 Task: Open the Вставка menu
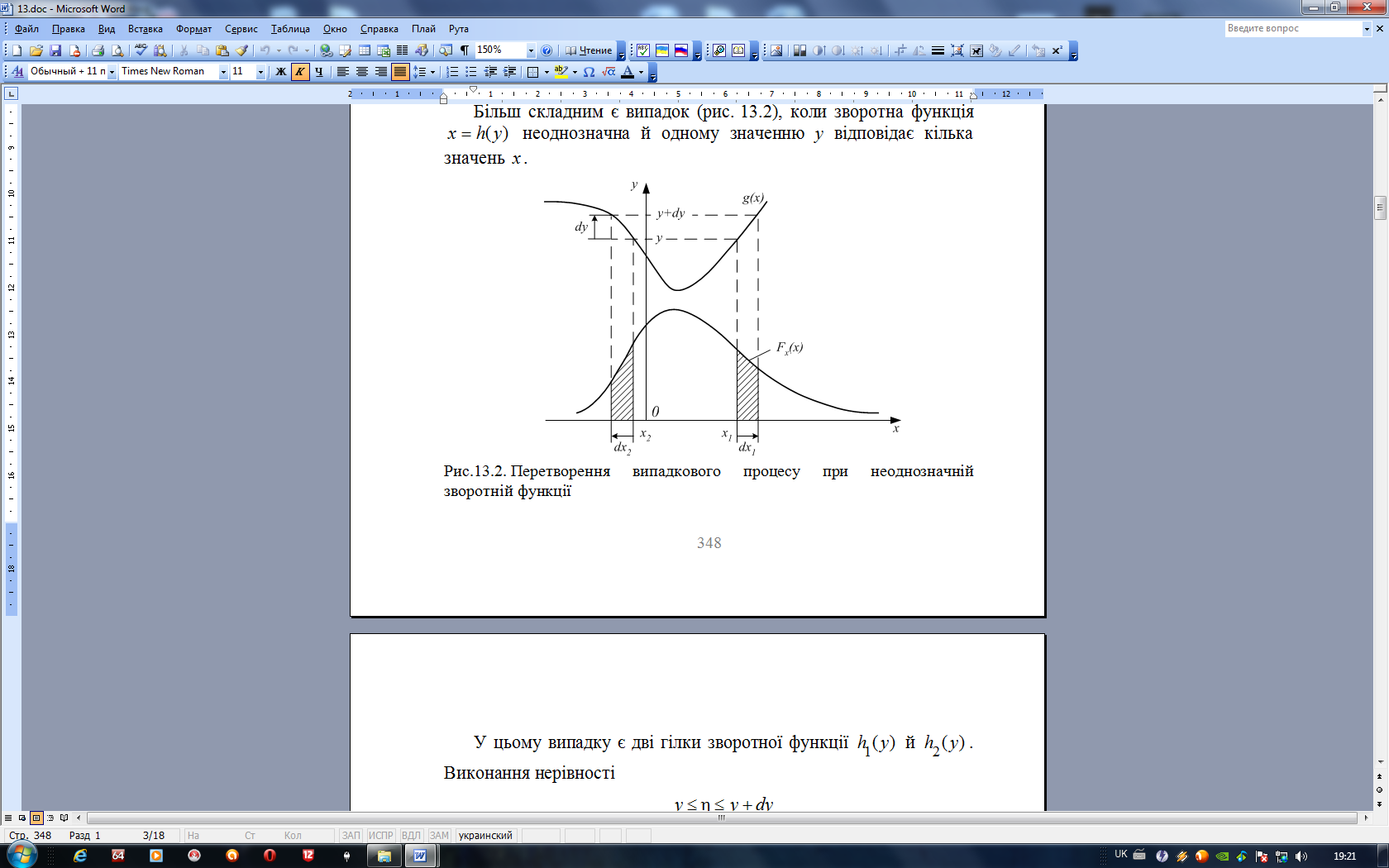click(x=146, y=29)
